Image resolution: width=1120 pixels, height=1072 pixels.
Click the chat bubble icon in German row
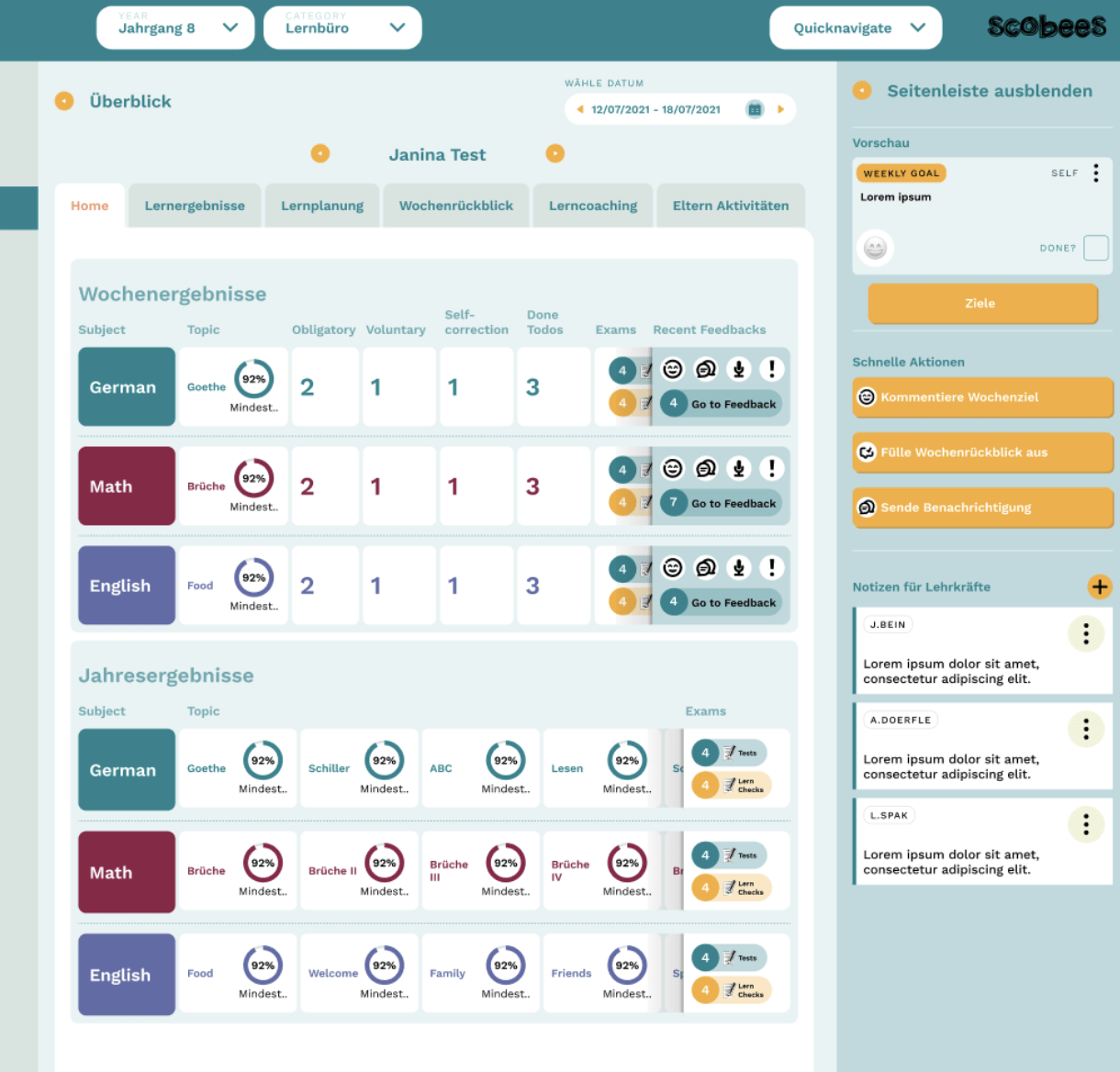(x=706, y=369)
